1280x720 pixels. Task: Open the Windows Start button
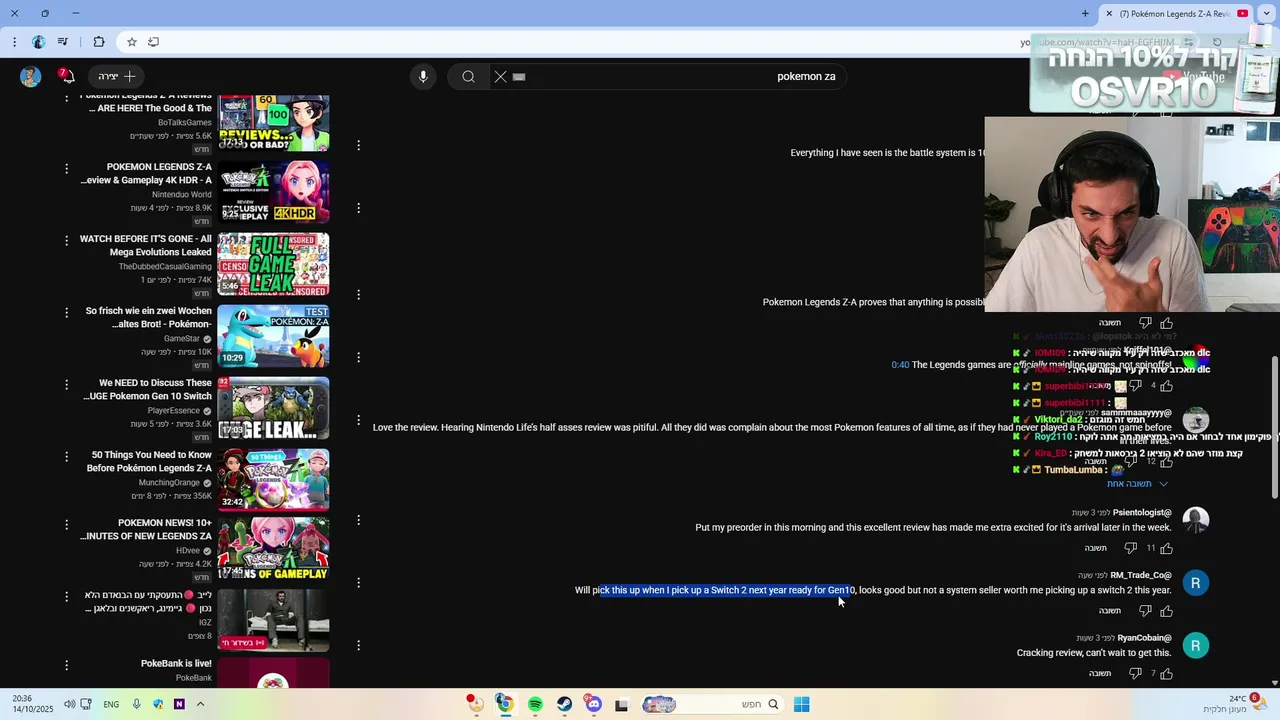801,704
